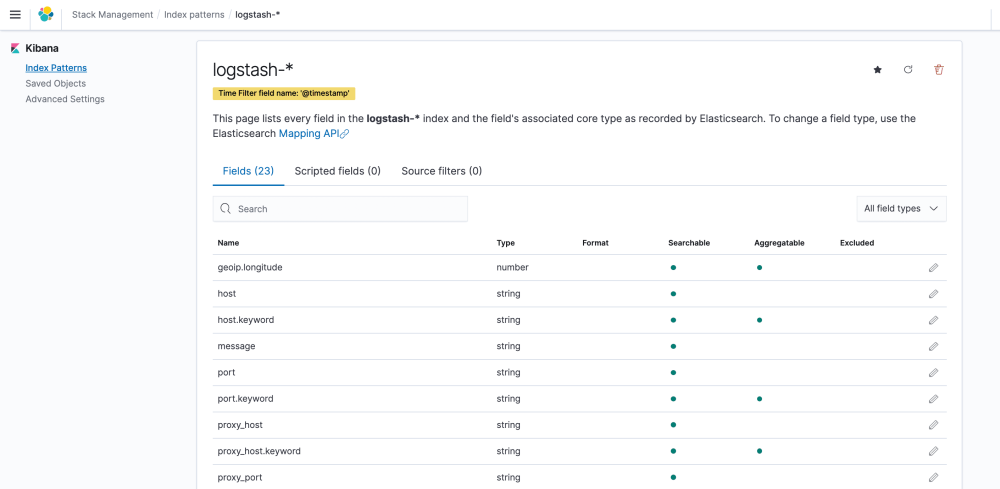Screen dimensions: 1000x489
Task: Go to Saved Objects in sidebar
Action: pyautogui.click(x=55, y=84)
